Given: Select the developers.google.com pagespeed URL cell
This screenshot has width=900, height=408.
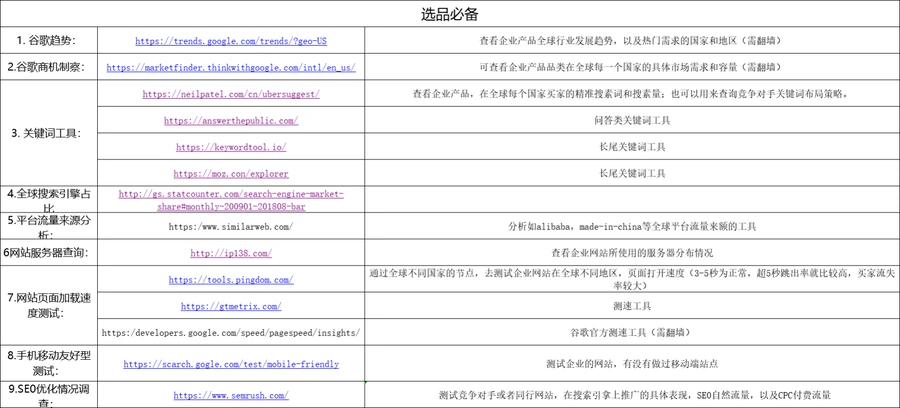Looking at the screenshot, I should click(x=231, y=332).
